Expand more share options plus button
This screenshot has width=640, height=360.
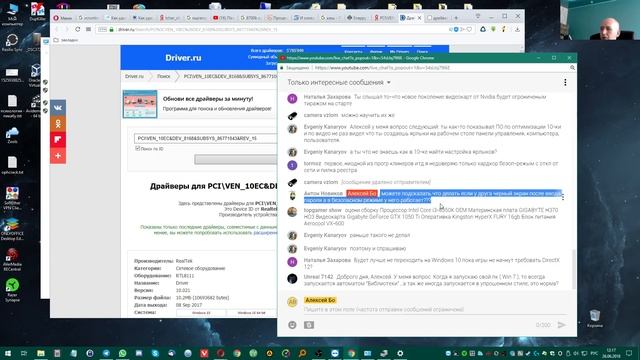coord(58,156)
